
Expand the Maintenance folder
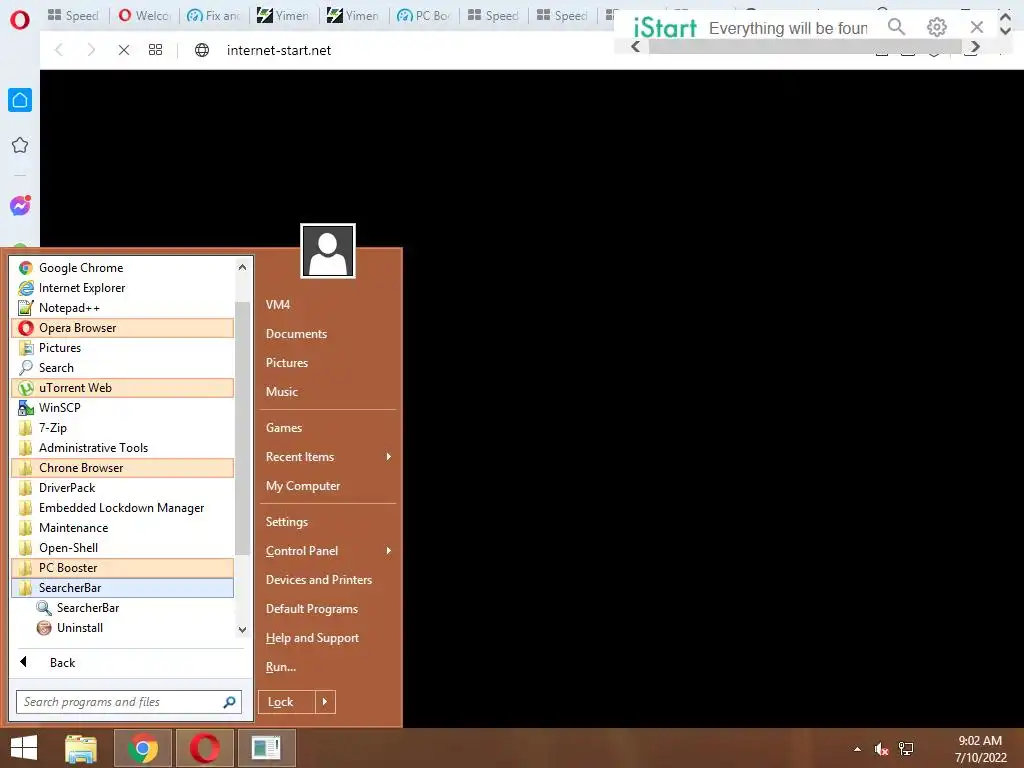coord(123,528)
